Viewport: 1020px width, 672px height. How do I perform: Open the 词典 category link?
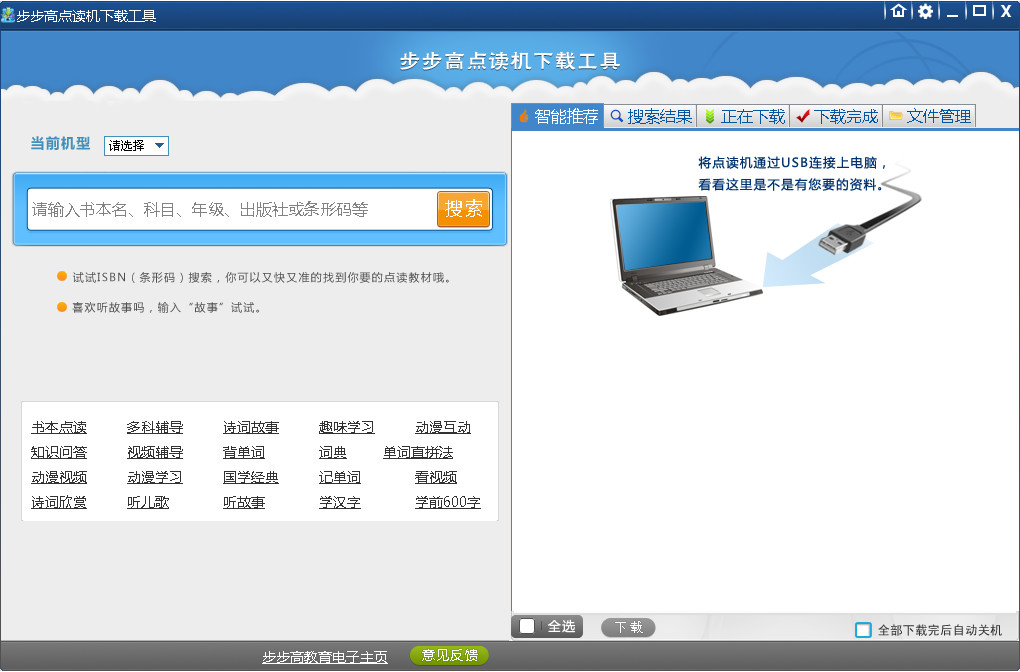(x=332, y=452)
